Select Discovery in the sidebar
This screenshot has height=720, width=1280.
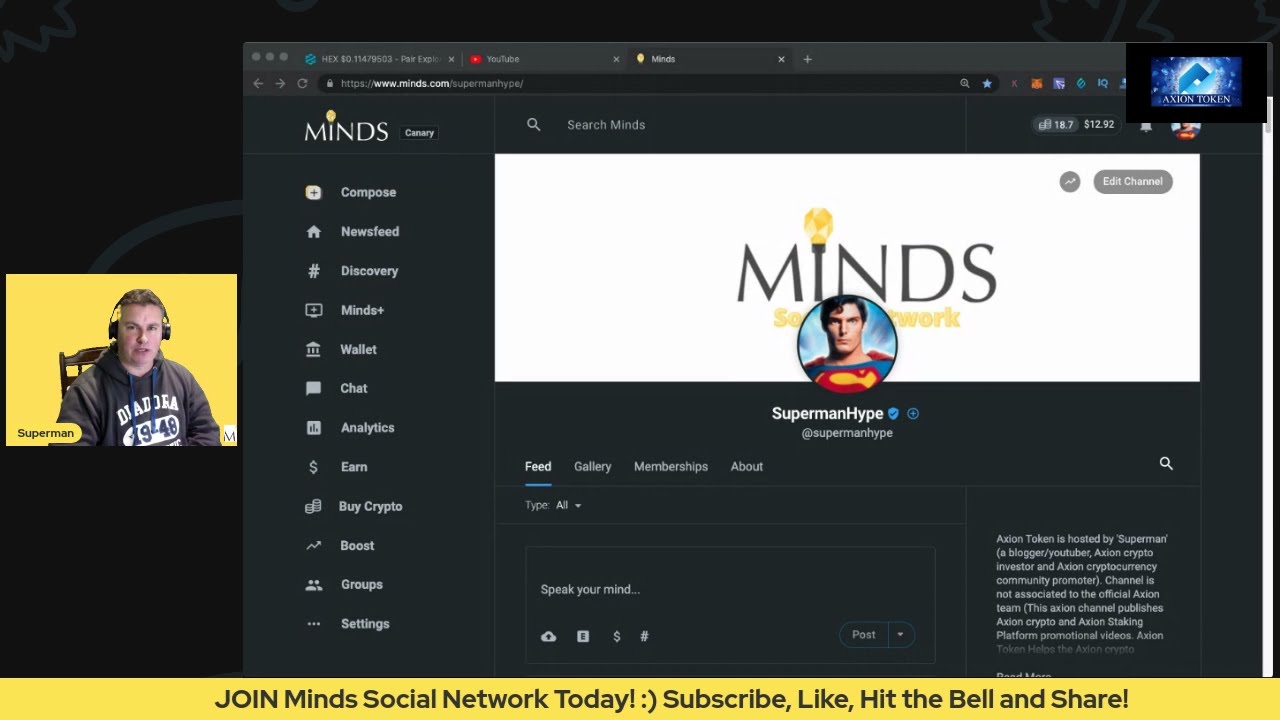pos(369,270)
